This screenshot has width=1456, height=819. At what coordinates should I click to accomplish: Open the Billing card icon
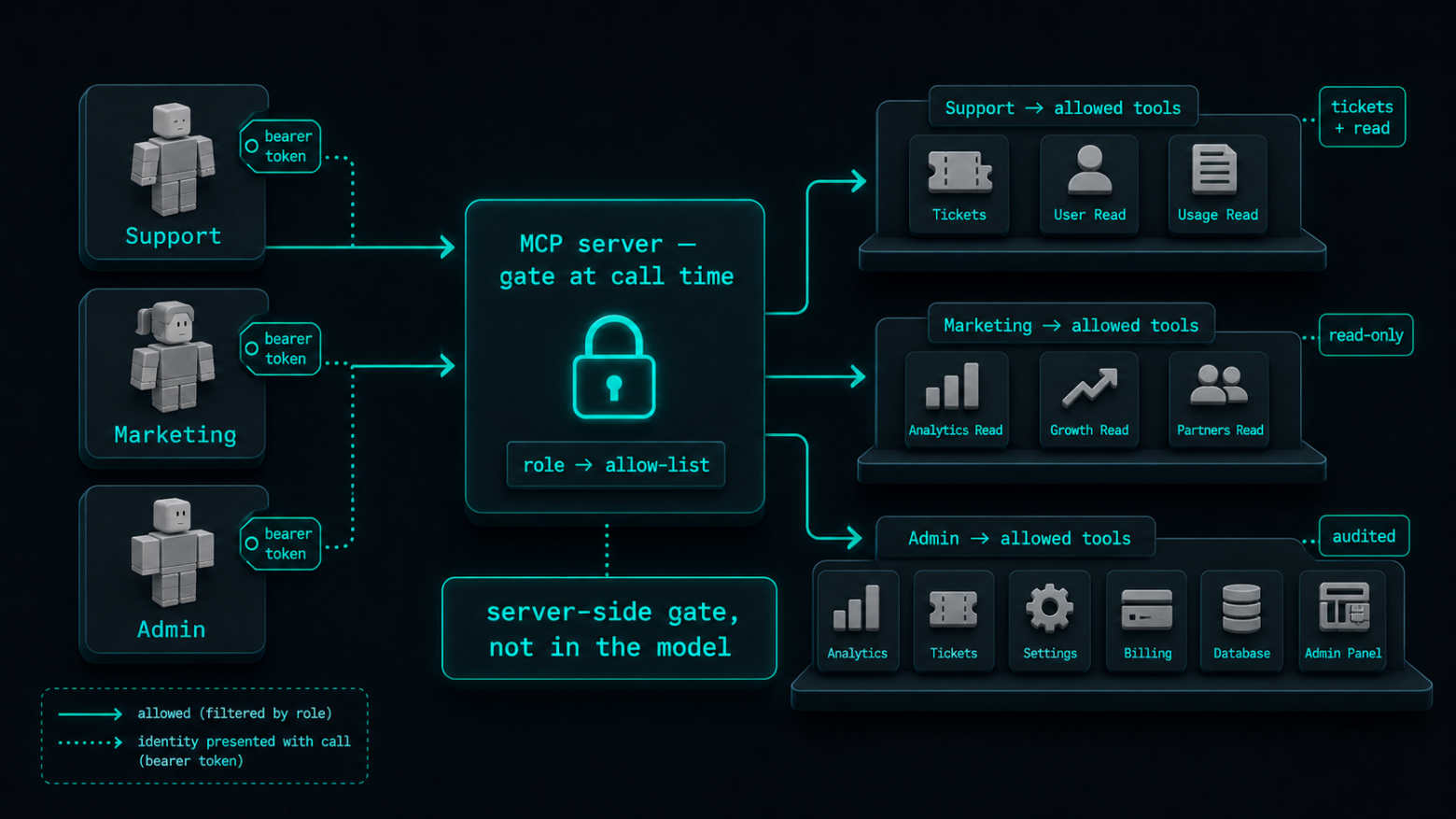point(1146,609)
